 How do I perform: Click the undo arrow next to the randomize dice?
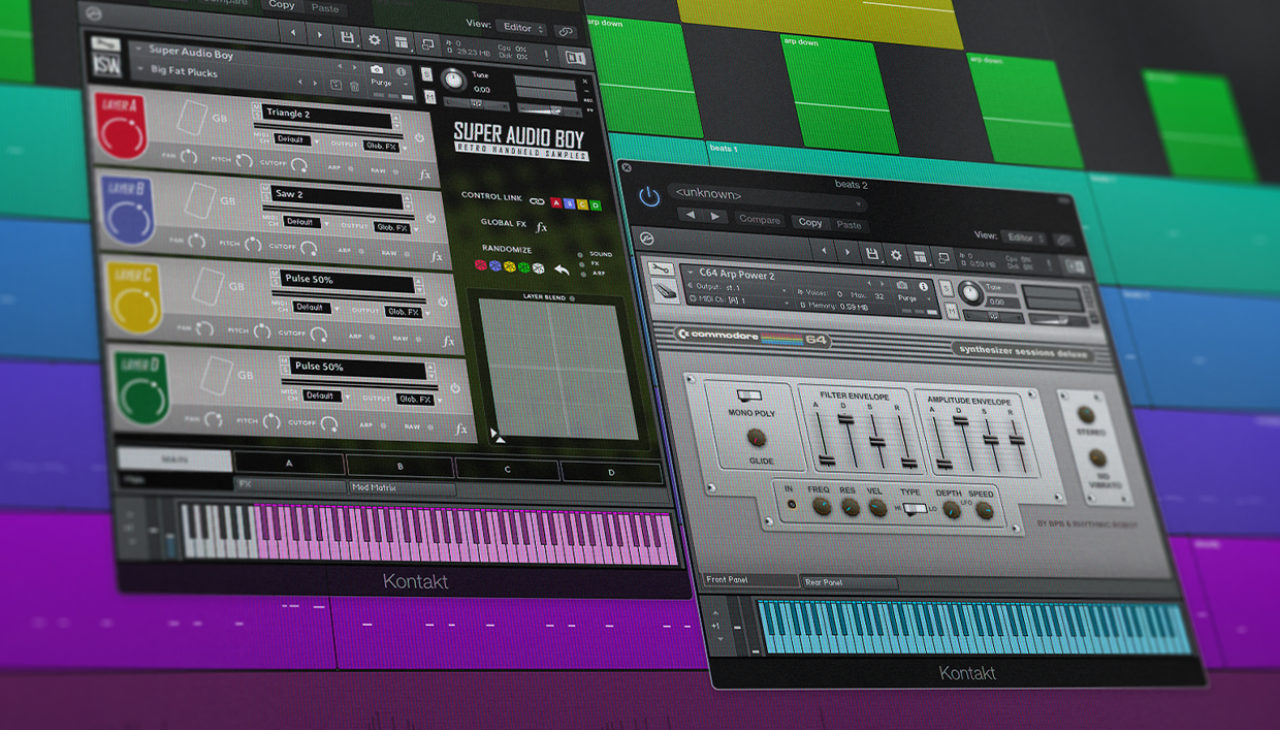pos(561,270)
